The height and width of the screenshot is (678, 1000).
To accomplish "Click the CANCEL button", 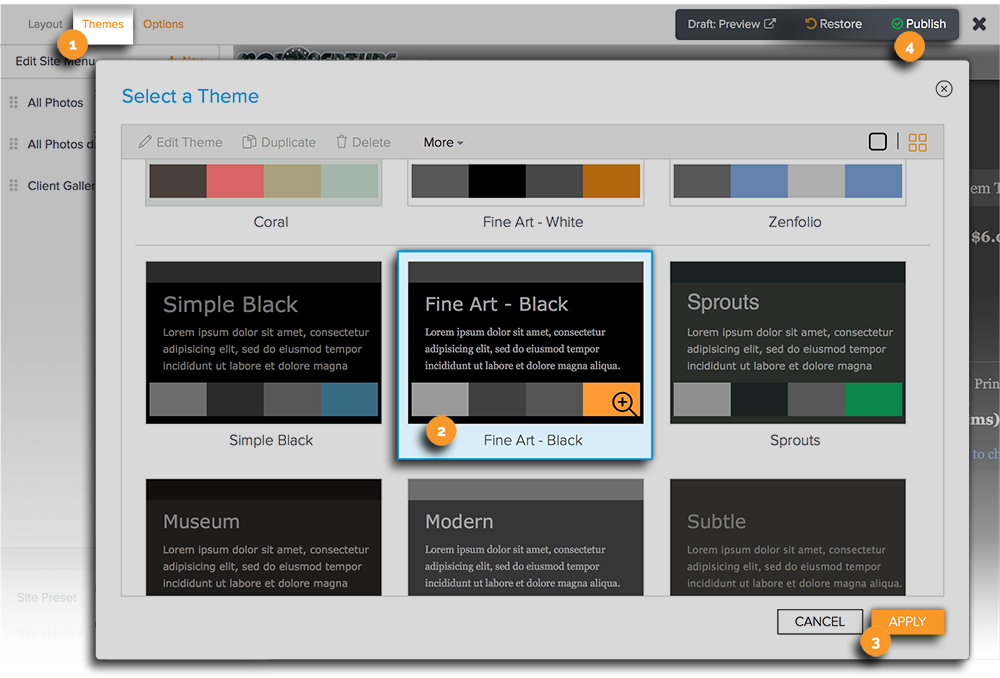I will coord(820,622).
